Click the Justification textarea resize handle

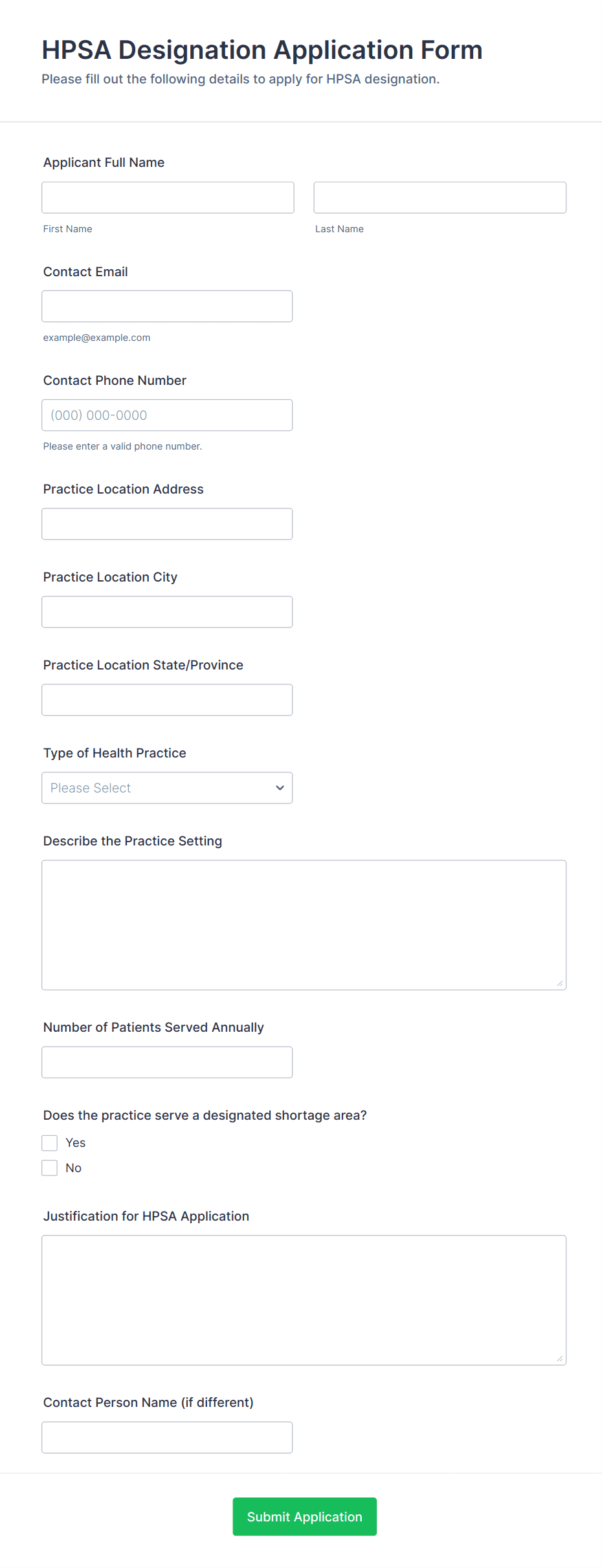pyautogui.click(x=560, y=1359)
